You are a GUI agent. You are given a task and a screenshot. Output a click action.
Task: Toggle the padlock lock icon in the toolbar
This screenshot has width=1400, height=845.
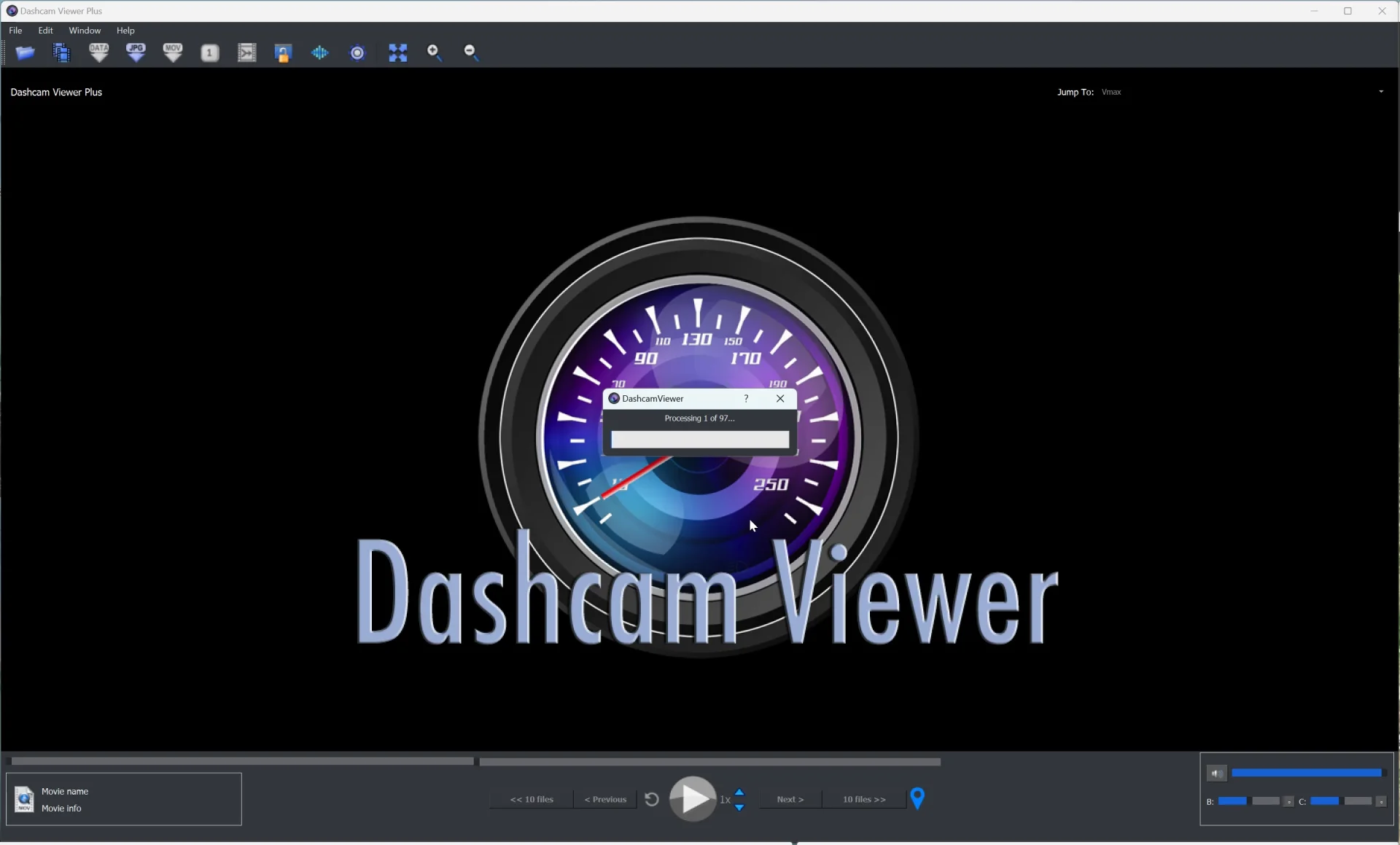click(283, 52)
